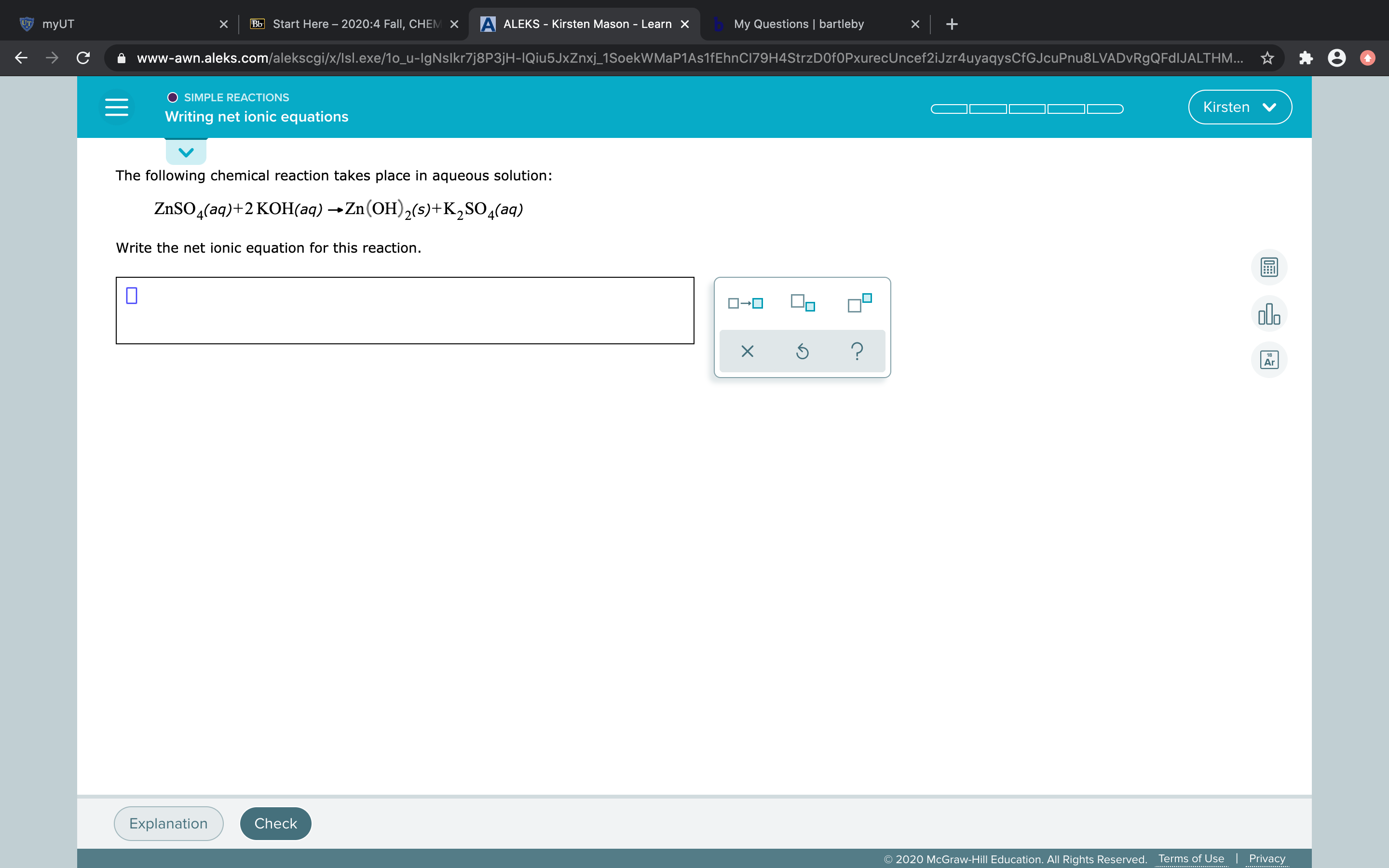Switch to the myUT tab
Screen dimensions: 1389x868
coord(120,24)
